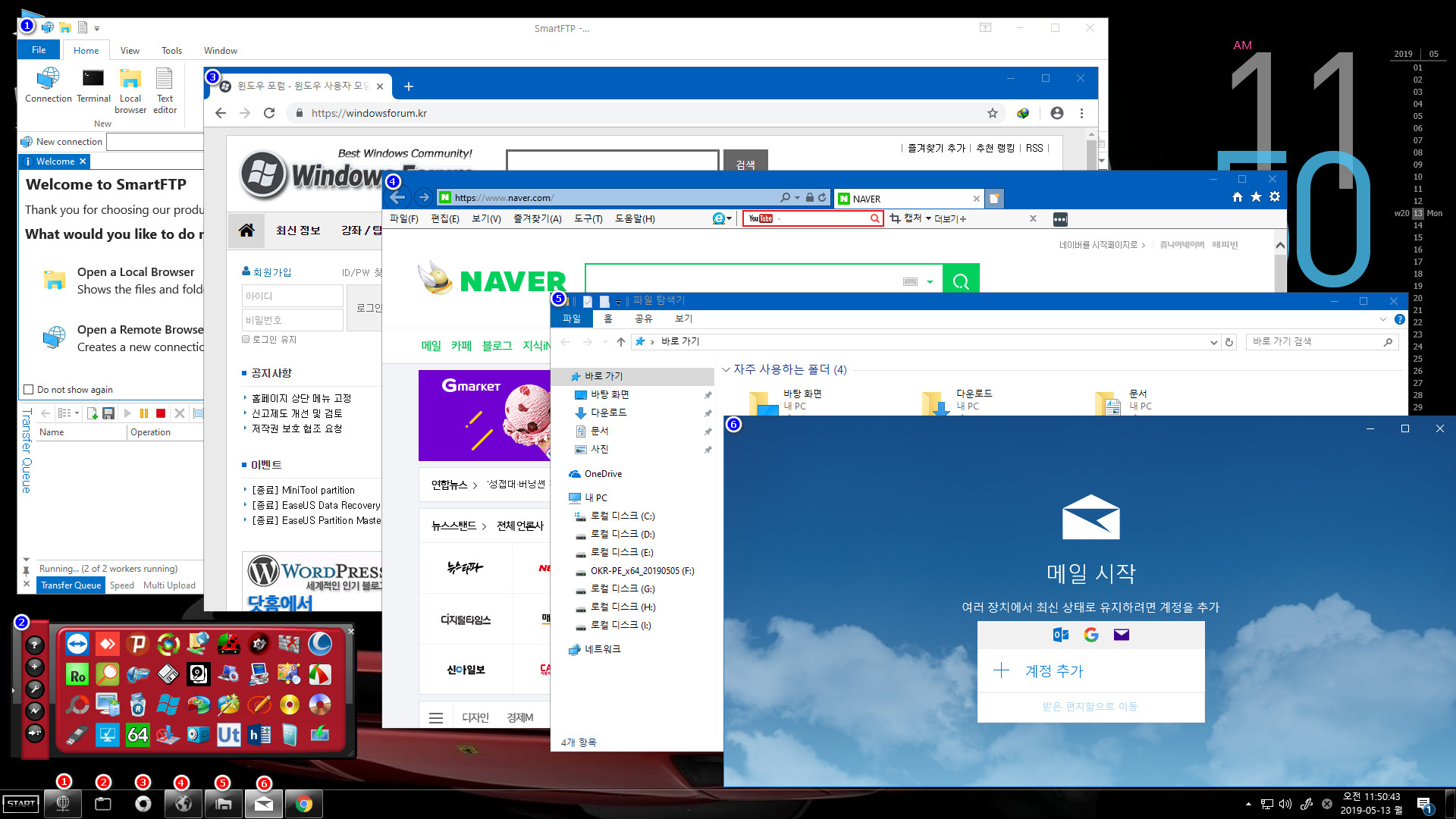Click launcher sidebar plus add button
Viewport: 1456px width, 819px height.
tap(35, 667)
